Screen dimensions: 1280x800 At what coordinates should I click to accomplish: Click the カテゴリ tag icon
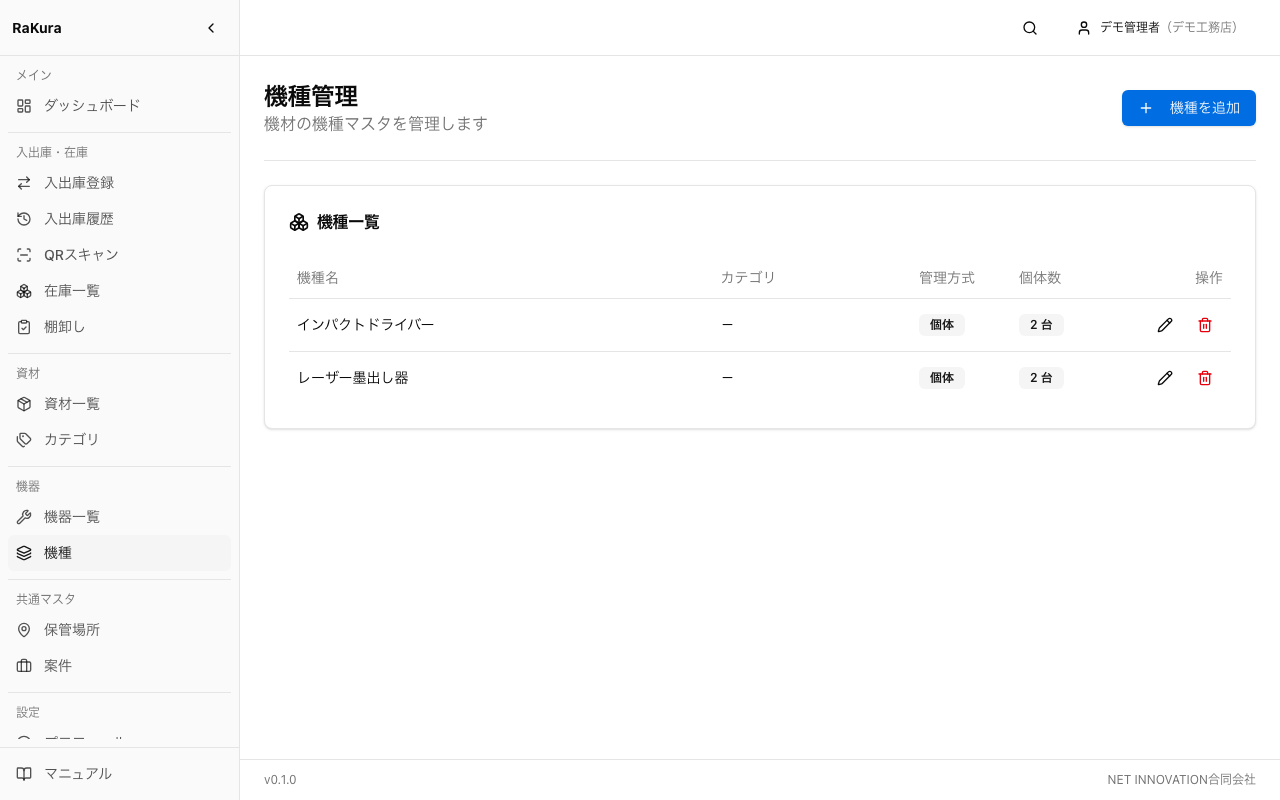24,440
